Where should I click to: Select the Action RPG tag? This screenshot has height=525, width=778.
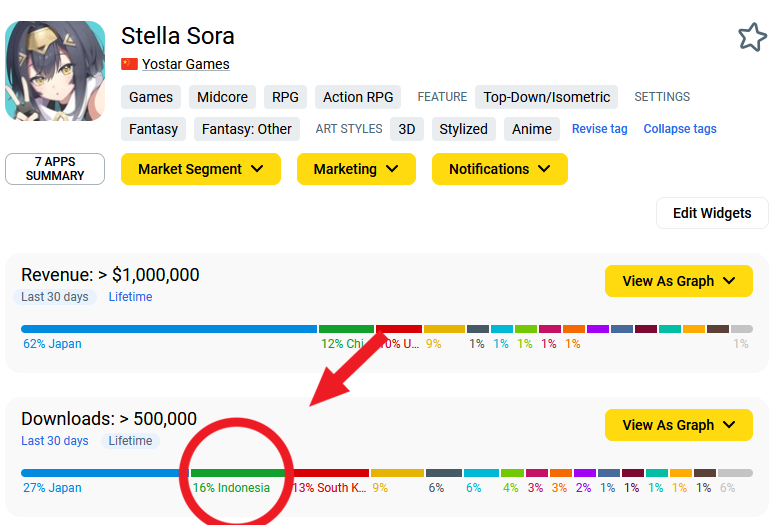pyautogui.click(x=358, y=97)
